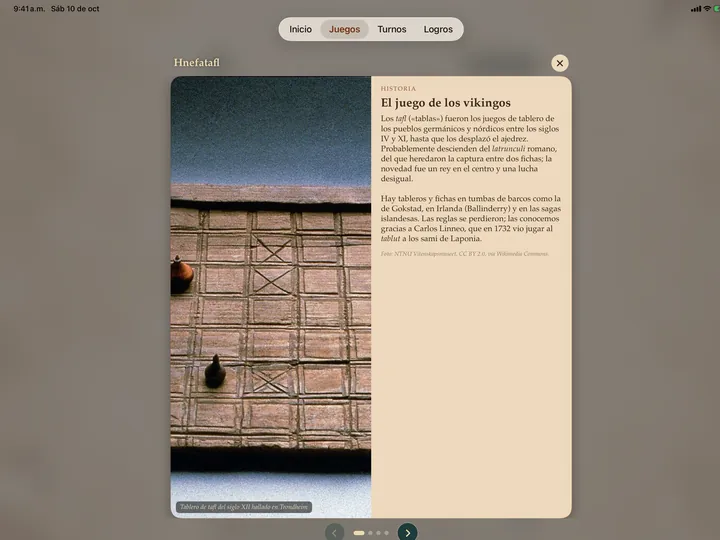Image resolution: width=720 pixels, height=540 pixels.
Task: Tap the Hnefatafl title text
Action: click(x=197, y=62)
